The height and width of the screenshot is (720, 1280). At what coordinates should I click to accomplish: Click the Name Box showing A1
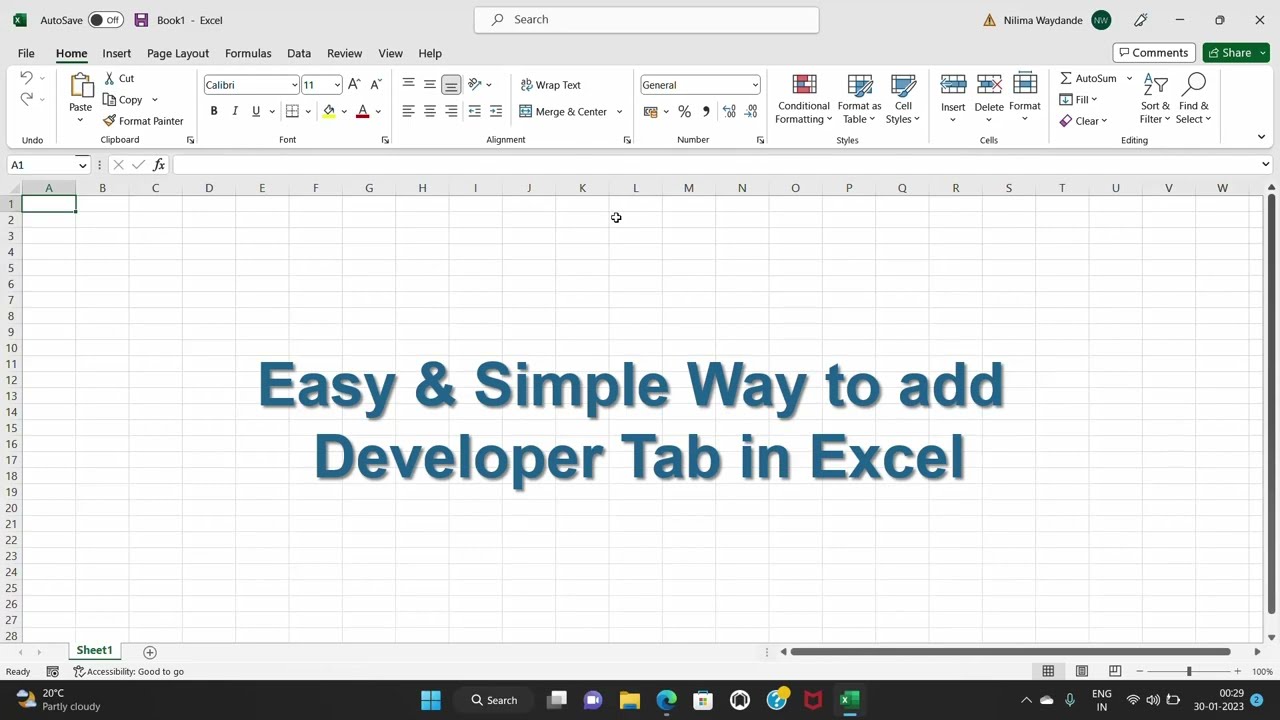48,165
